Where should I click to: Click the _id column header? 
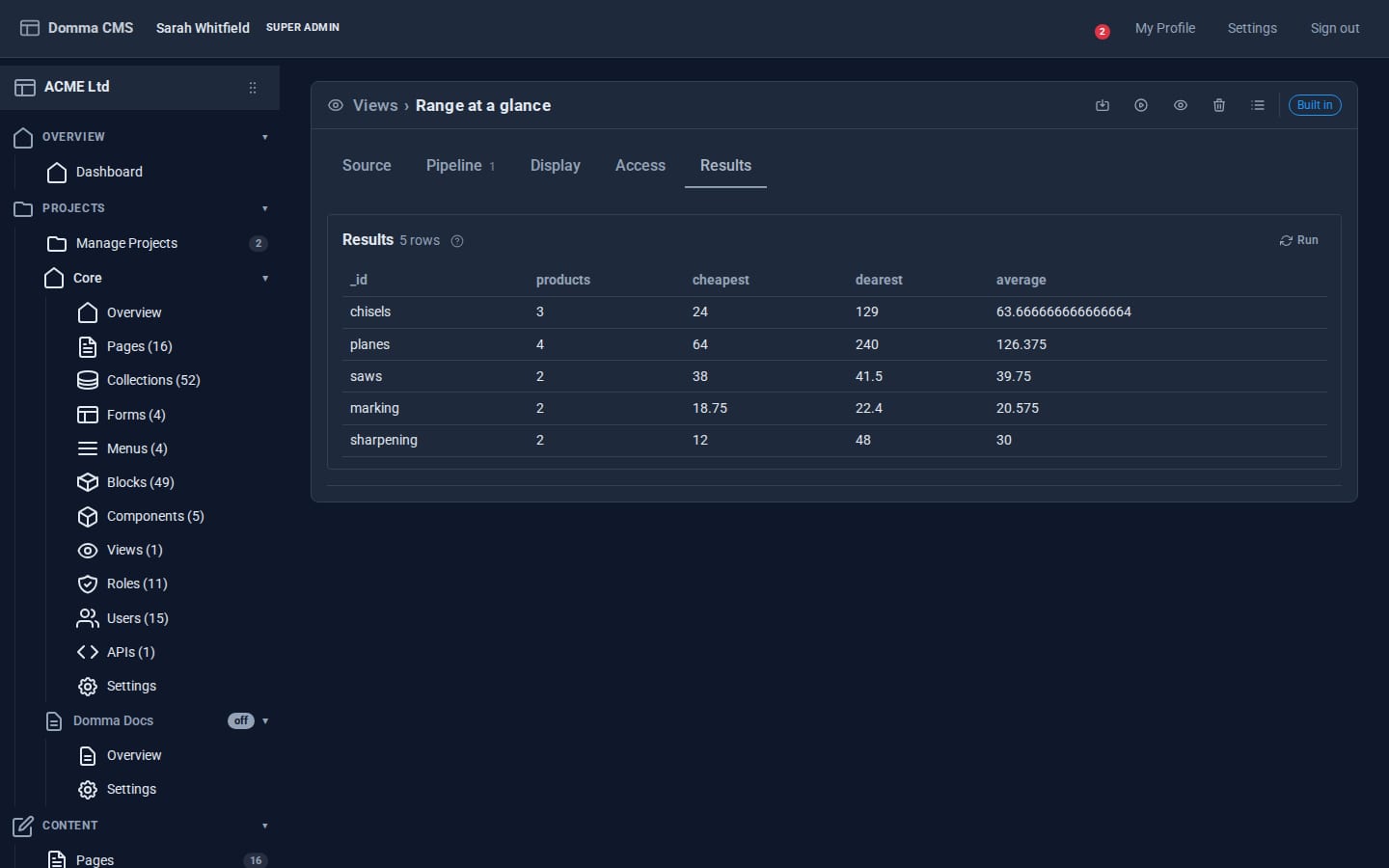359,280
